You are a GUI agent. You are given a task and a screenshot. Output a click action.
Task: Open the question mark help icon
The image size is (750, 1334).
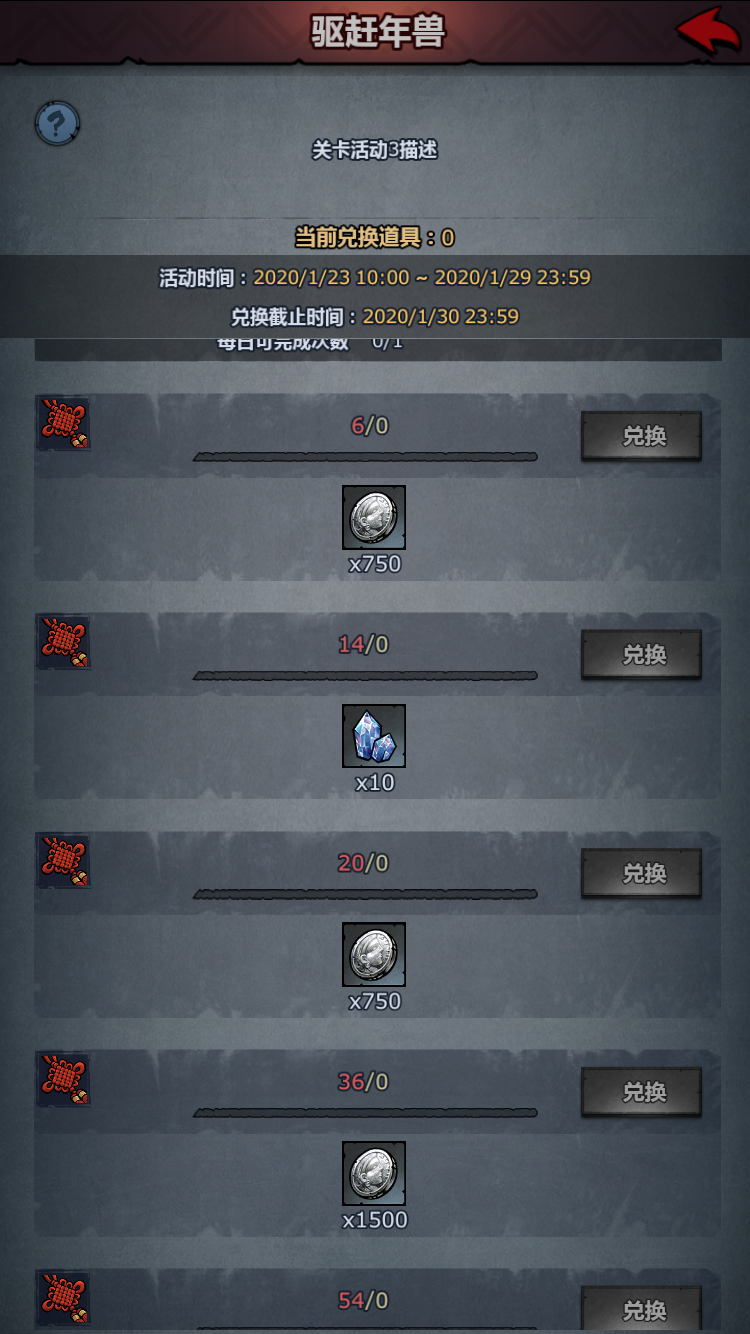[58, 124]
